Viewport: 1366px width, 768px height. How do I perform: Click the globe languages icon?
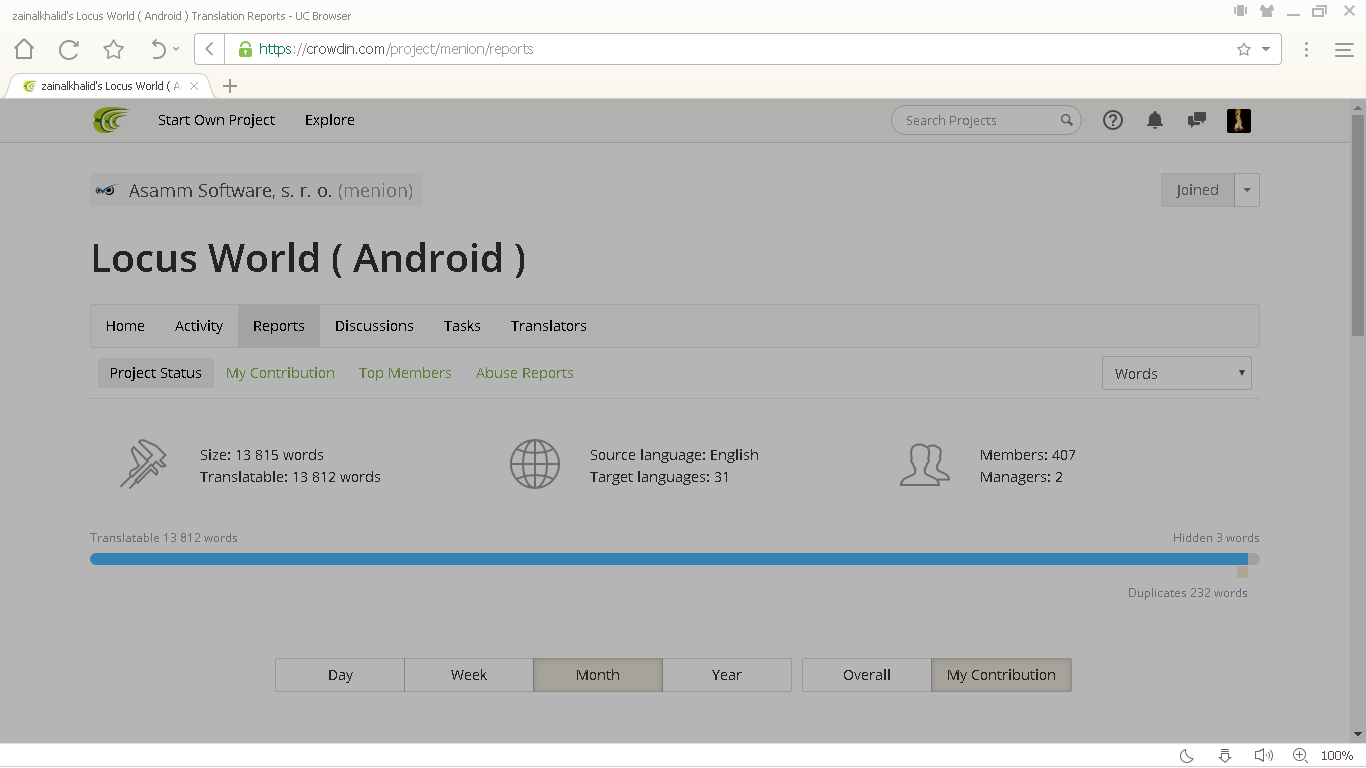pos(535,465)
